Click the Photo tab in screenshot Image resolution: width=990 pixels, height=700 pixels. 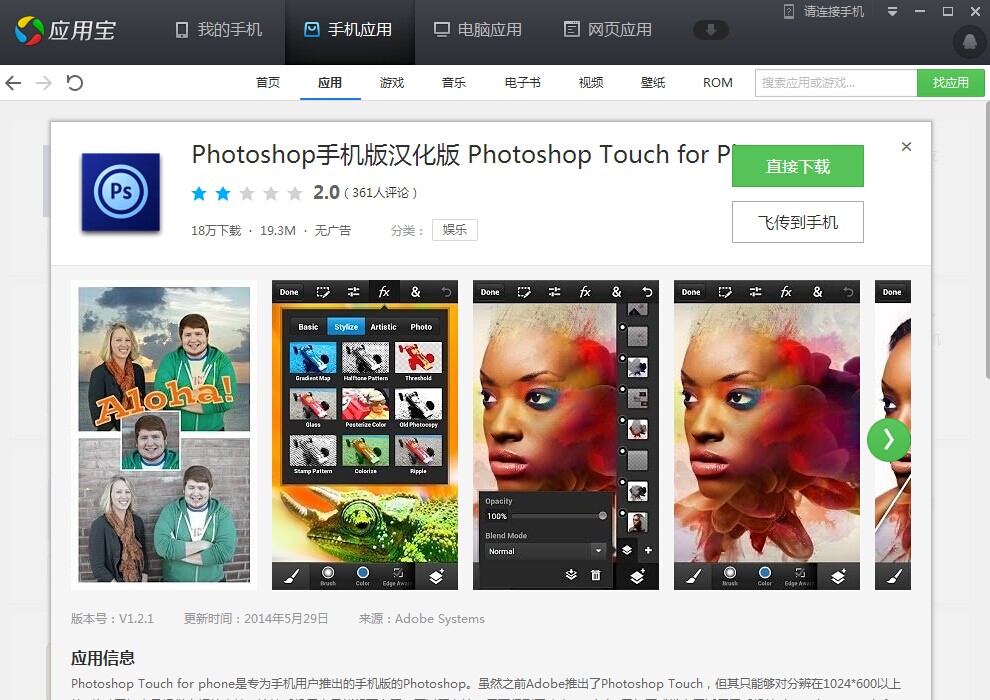(x=421, y=327)
